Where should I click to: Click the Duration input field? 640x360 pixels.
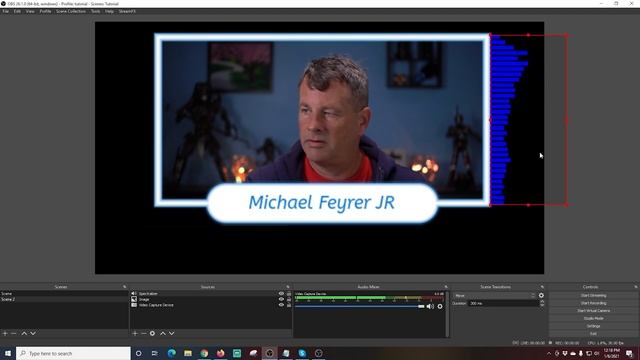pos(503,303)
